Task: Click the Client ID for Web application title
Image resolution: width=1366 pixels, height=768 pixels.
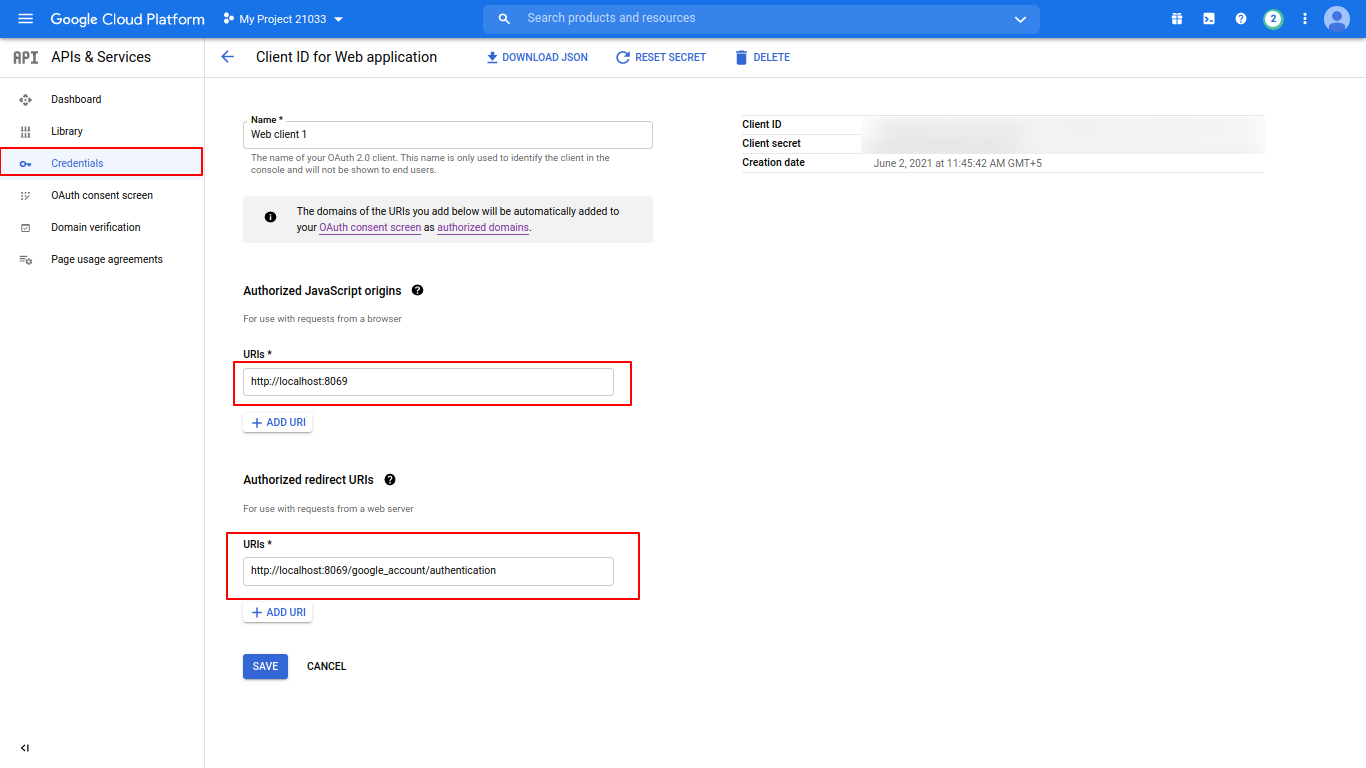Action: click(x=346, y=57)
